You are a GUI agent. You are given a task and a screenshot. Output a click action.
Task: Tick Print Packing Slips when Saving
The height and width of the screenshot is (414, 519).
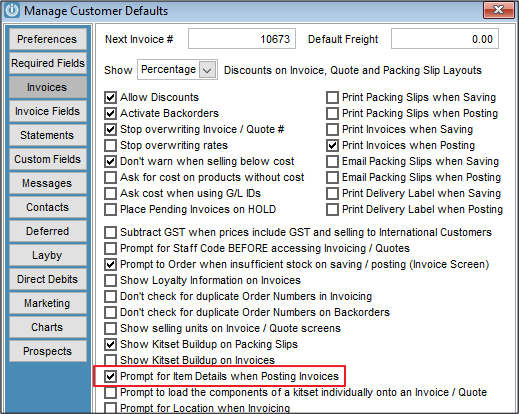click(332, 97)
